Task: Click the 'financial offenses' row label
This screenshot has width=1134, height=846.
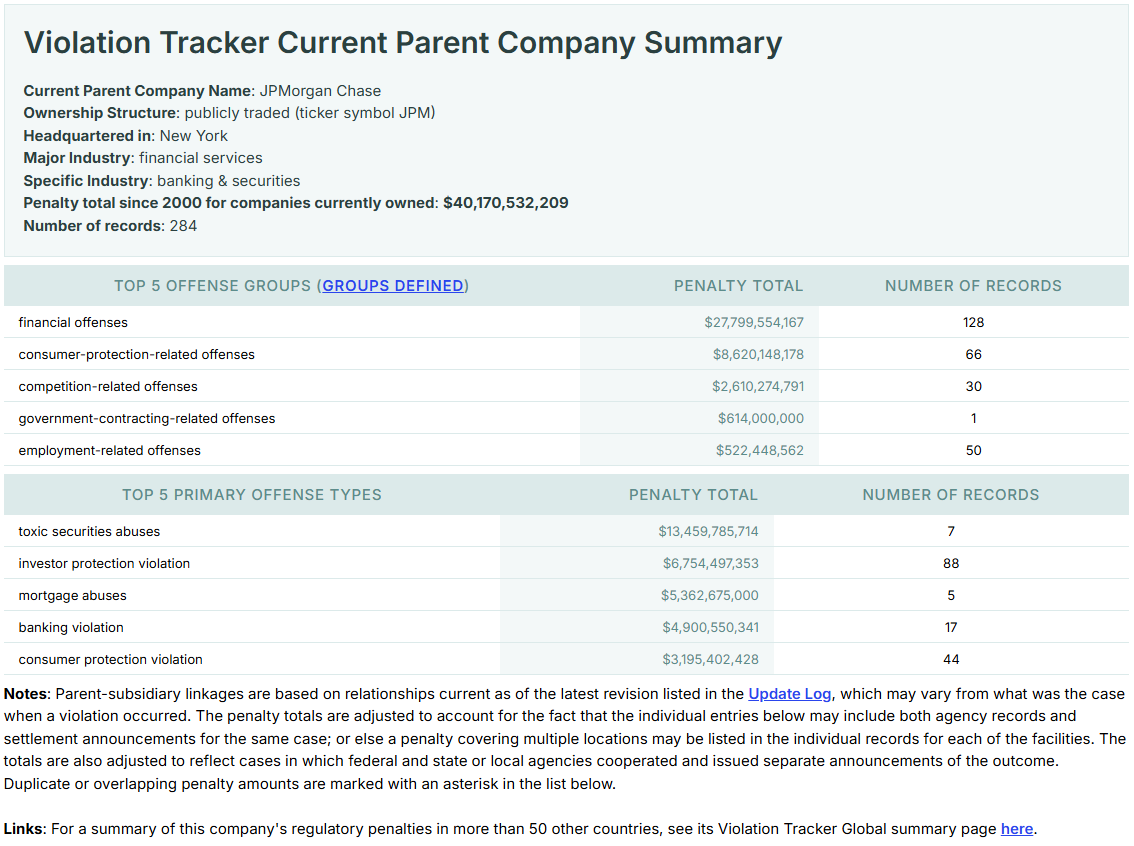Action: tap(73, 322)
